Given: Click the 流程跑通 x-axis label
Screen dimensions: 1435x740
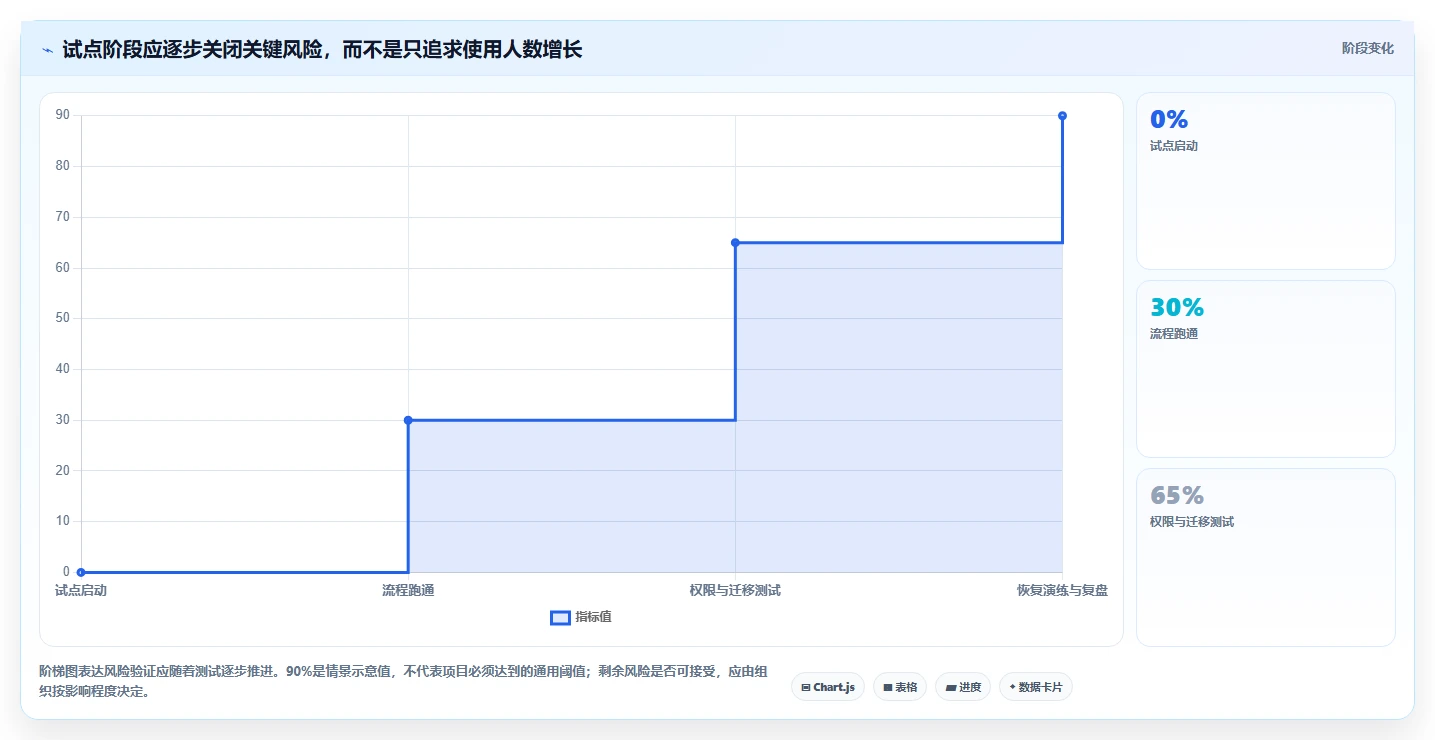Looking at the screenshot, I should pyautogui.click(x=408, y=591).
